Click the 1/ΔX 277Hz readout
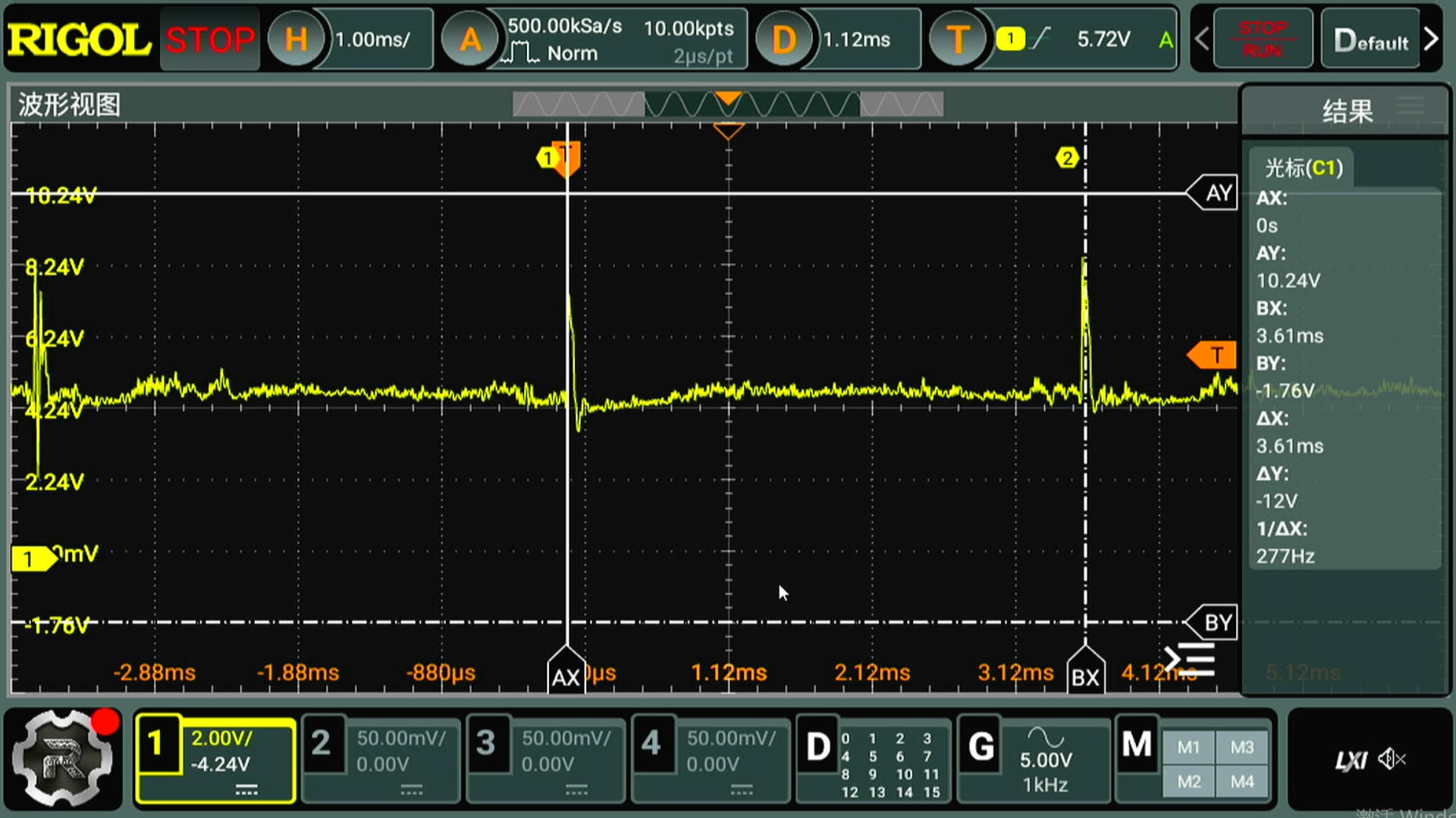This screenshot has height=818, width=1456. click(1285, 556)
